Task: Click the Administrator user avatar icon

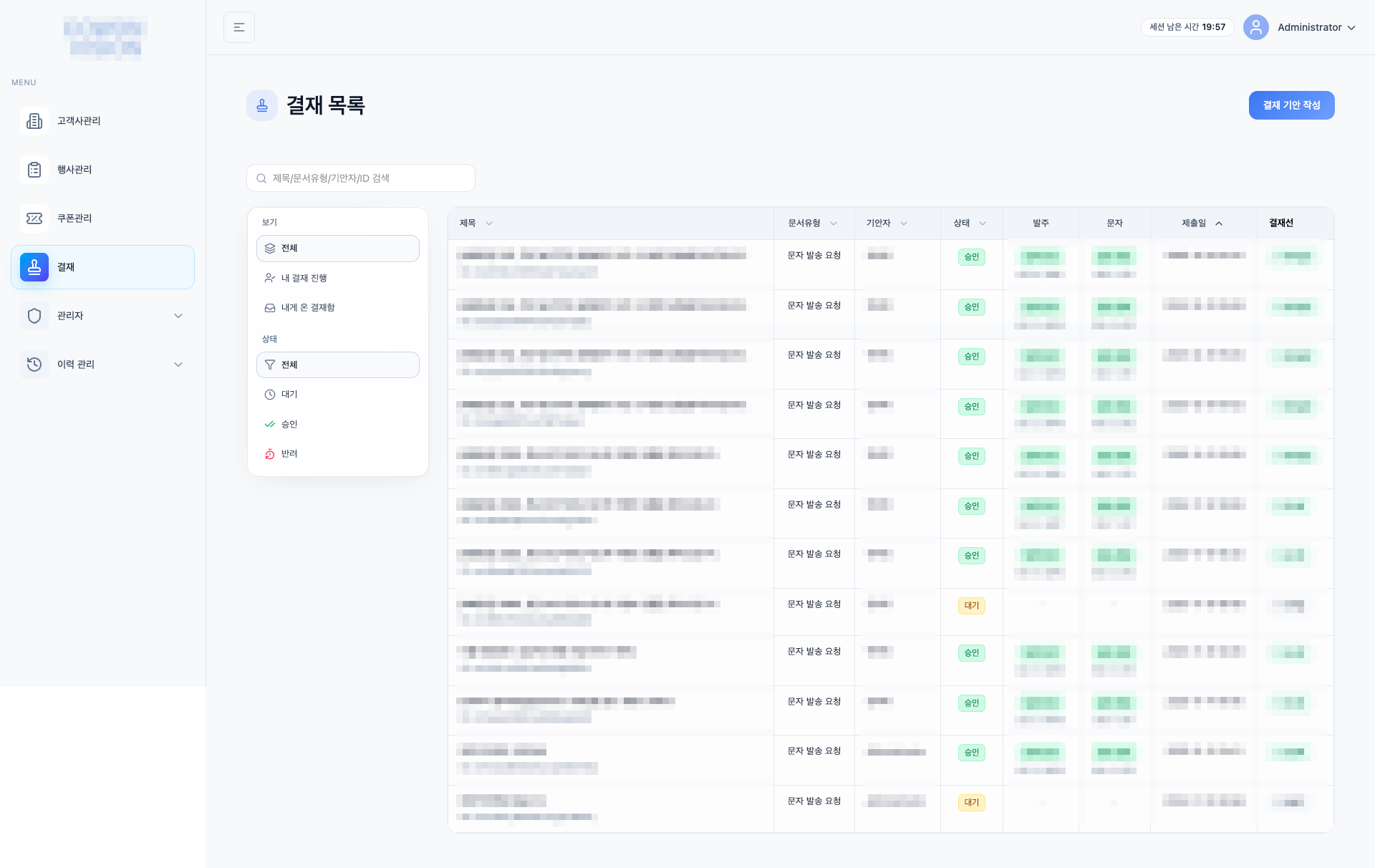Action: click(1255, 27)
